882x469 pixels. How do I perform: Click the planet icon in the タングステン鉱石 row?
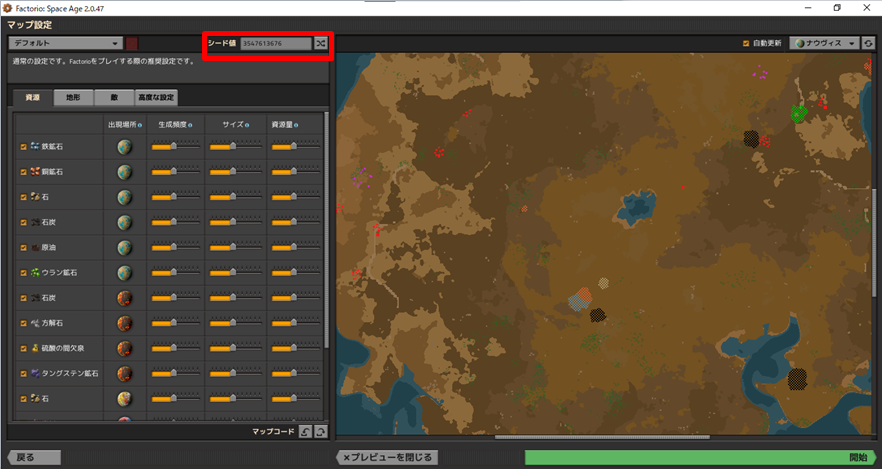click(124, 373)
